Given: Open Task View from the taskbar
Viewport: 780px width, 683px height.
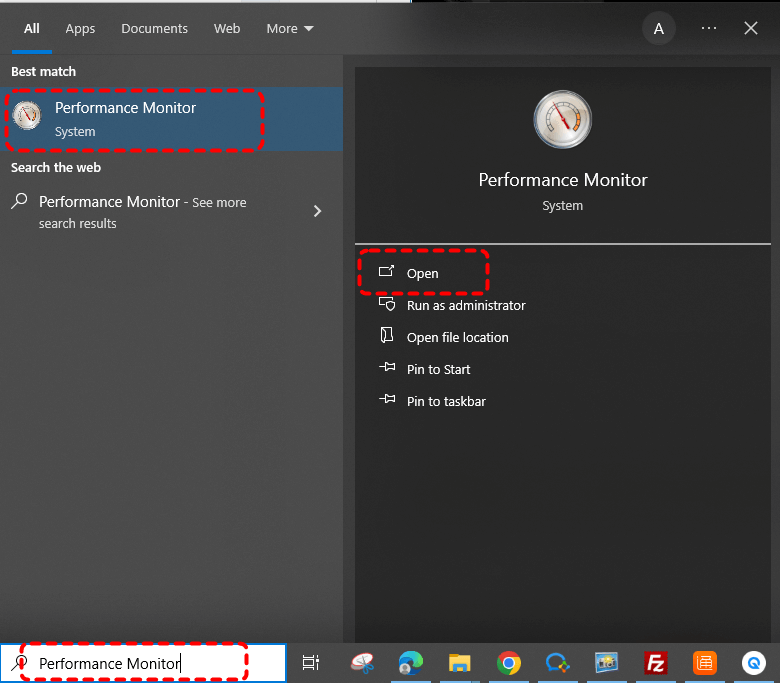Looking at the screenshot, I should click(x=311, y=662).
